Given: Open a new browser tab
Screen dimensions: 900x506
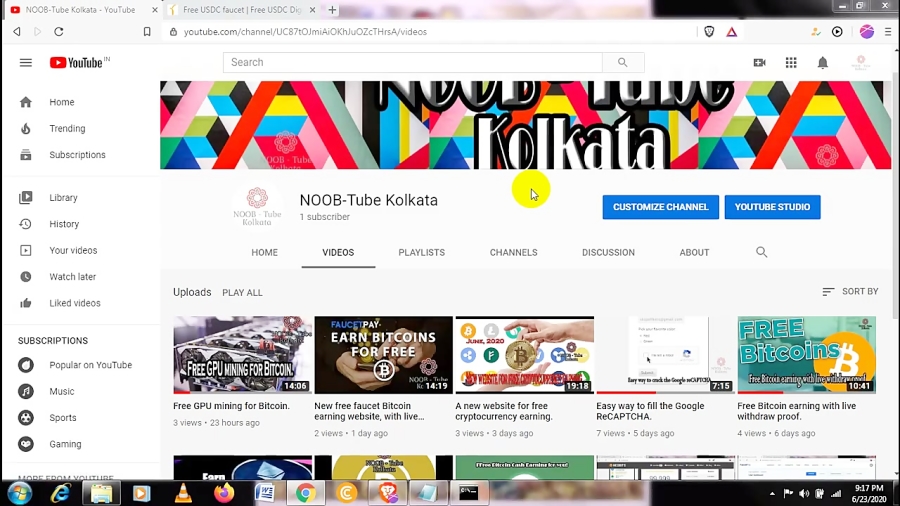Looking at the screenshot, I should click(x=332, y=10).
